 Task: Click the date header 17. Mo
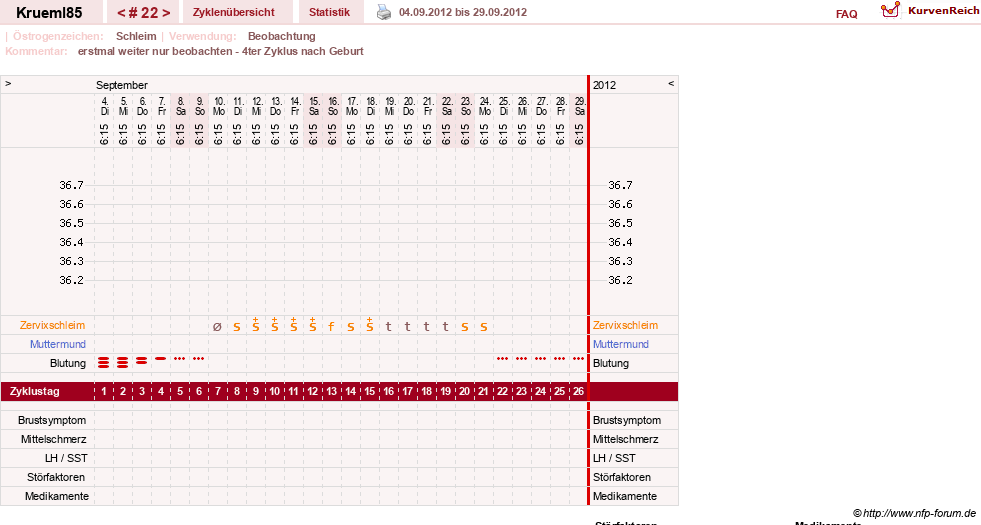tap(352, 106)
